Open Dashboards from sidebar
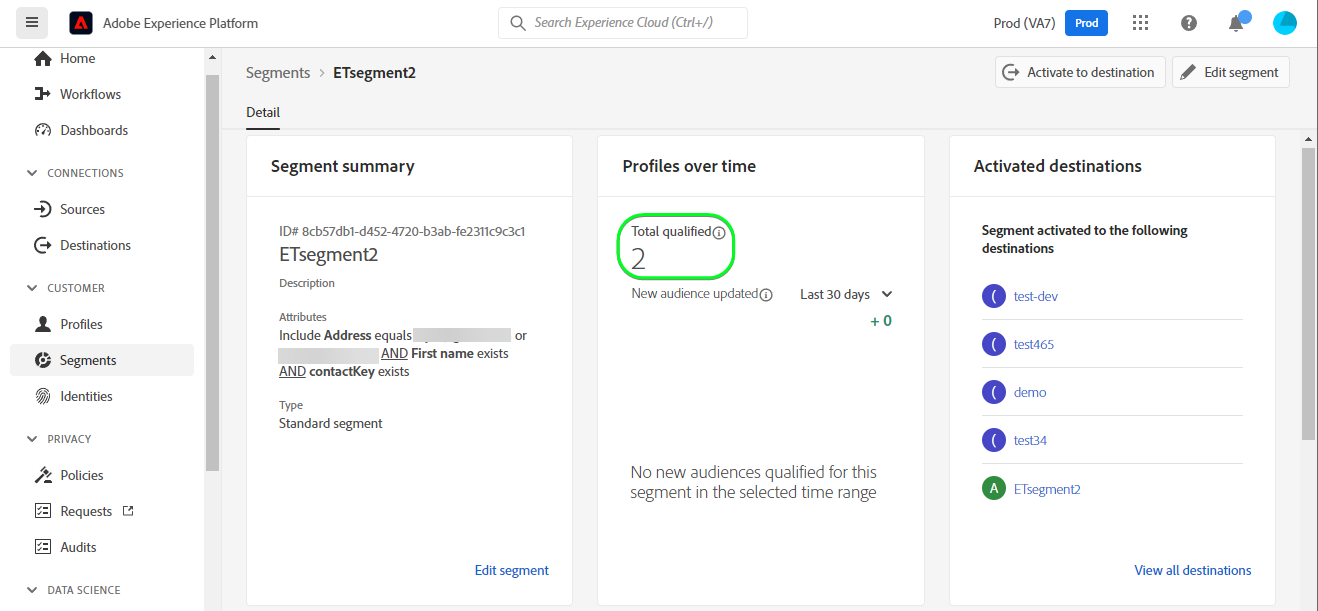The image size is (1318, 611). tap(94, 130)
